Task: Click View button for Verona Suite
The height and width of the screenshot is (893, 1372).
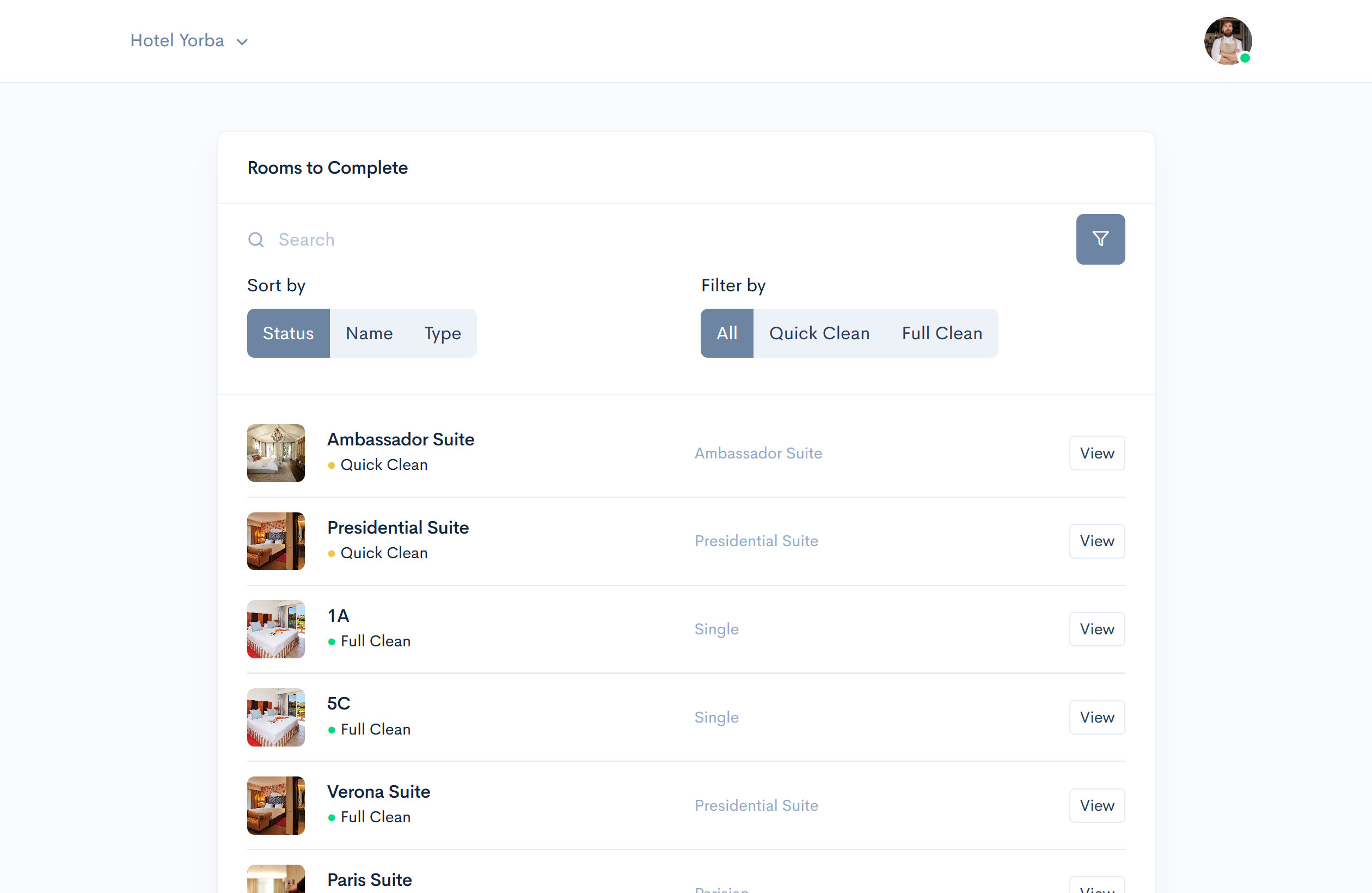Action: tap(1097, 805)
